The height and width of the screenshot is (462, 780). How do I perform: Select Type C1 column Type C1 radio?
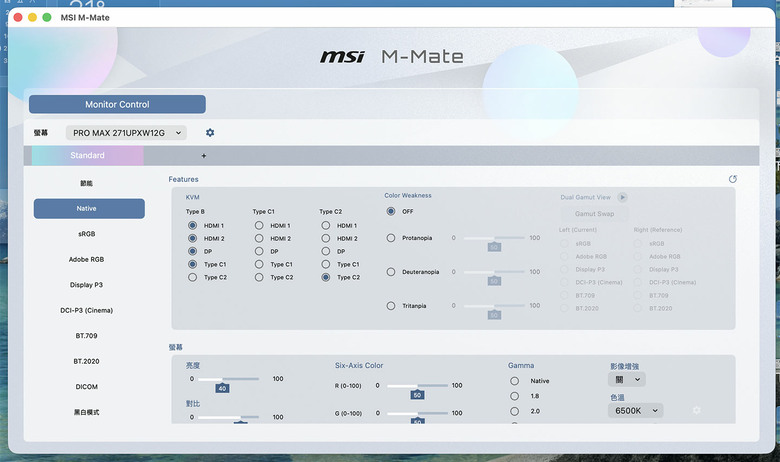point(259,264)
